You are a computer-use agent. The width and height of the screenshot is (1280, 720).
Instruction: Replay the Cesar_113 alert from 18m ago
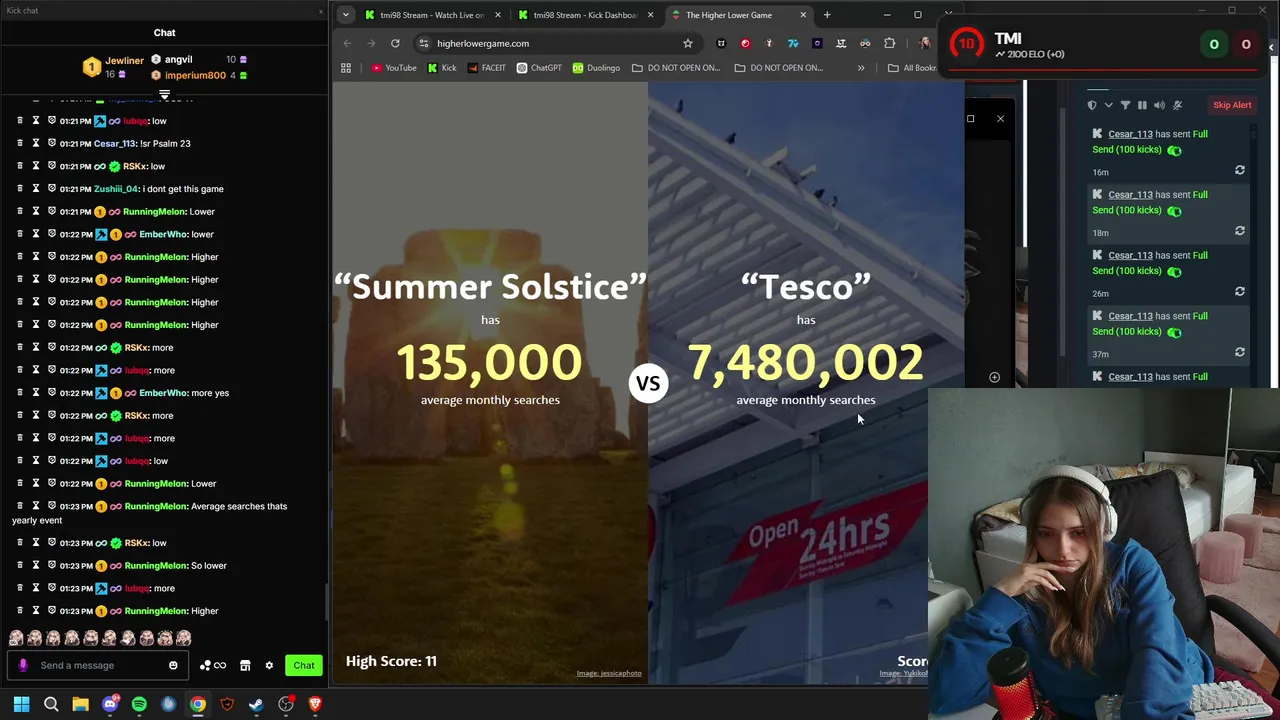point(1240,231)
